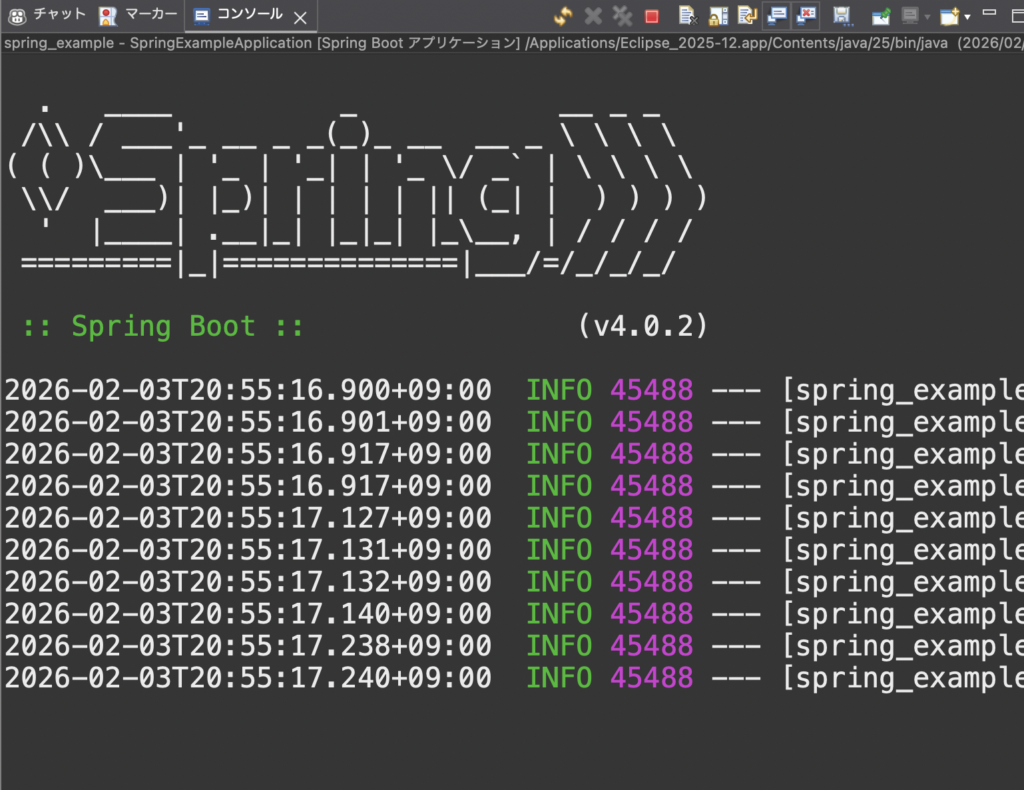Screen dimensions: 1024x790
Task: Click the single gray X Remove Launch icon
Action: (593, 16)
